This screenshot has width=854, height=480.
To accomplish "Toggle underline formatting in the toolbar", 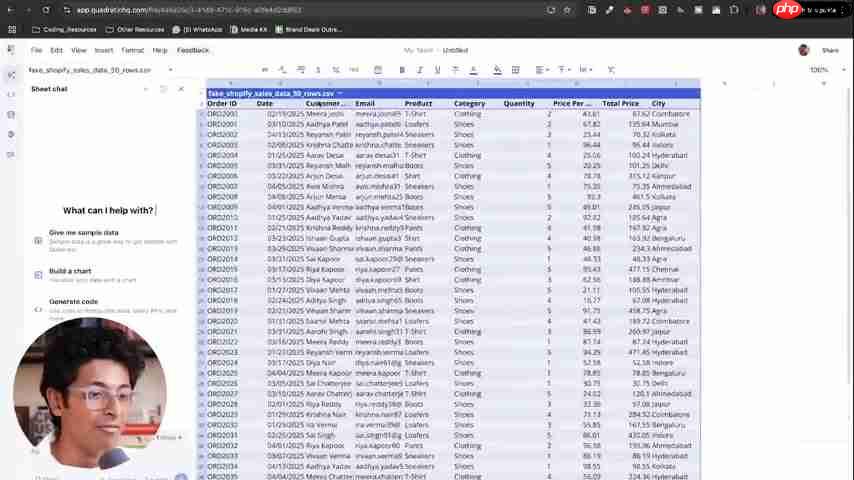I will point(437,70).
